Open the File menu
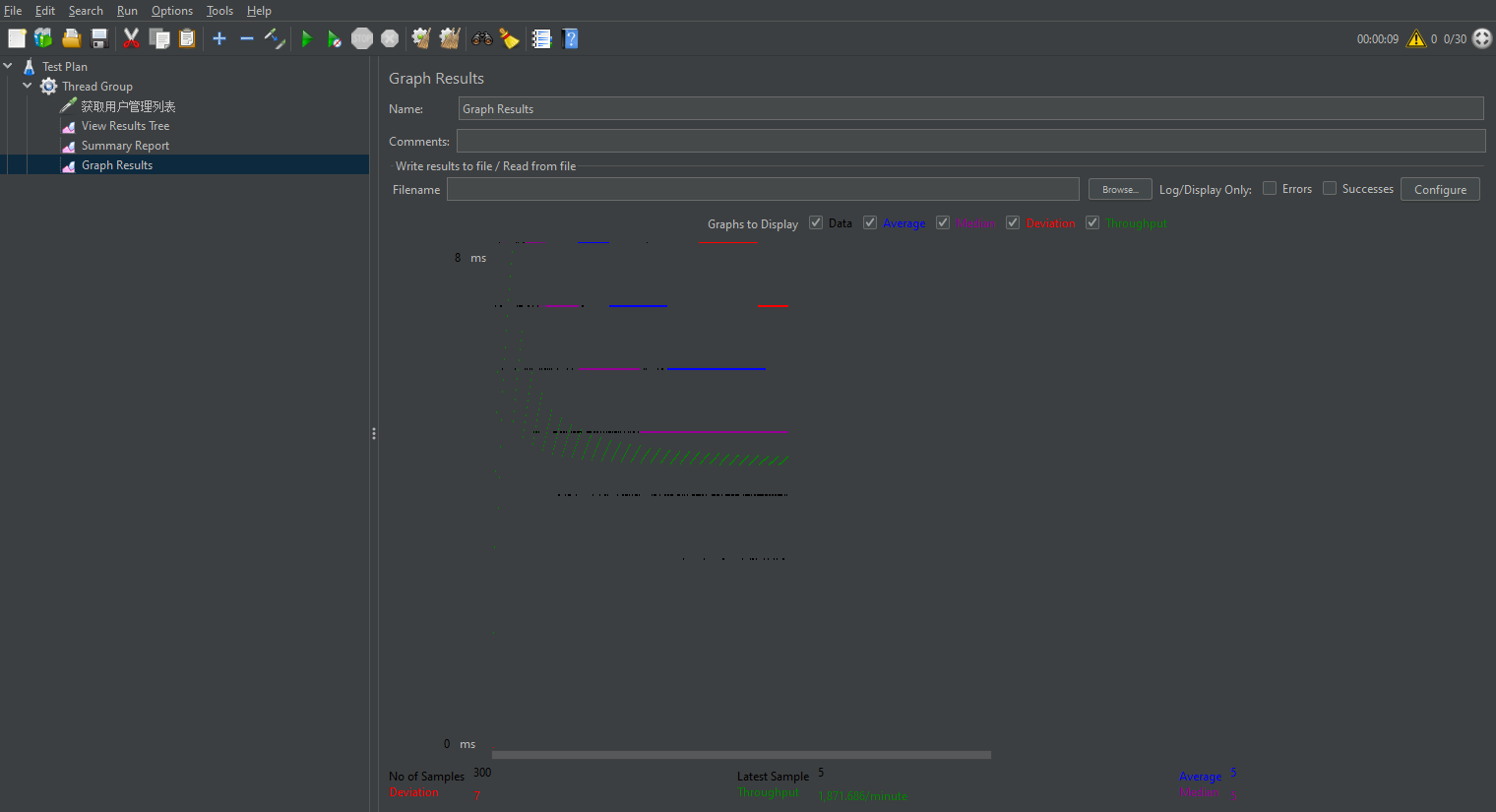This screenshot has height=812, width=1496. [x=13, y=11]
